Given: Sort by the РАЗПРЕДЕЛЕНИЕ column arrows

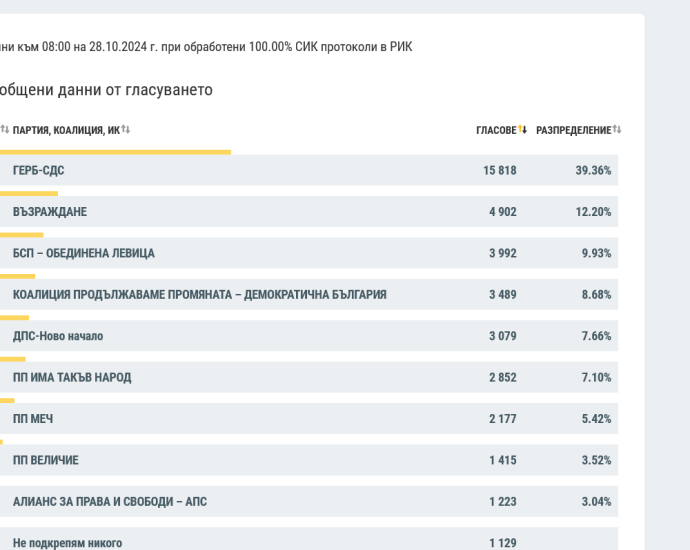Looking at the screenshot, I should (x=617, y=129).
